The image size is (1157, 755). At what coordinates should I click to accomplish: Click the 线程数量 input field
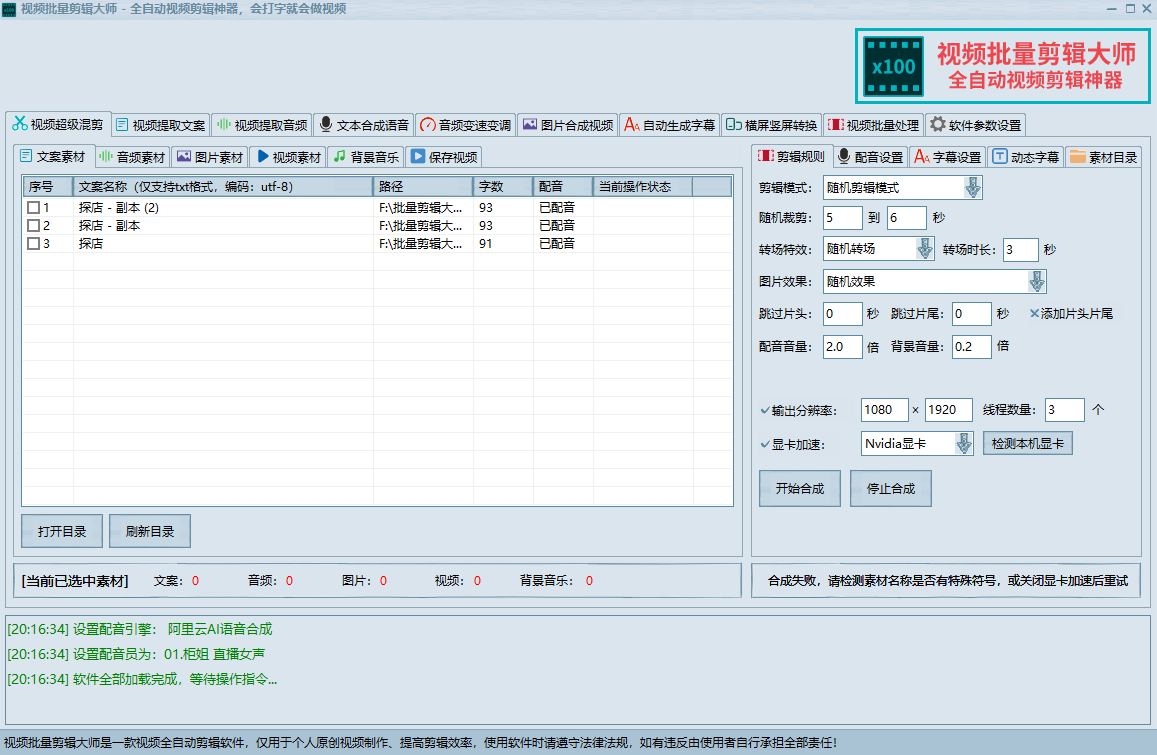tap(1064, 410)
